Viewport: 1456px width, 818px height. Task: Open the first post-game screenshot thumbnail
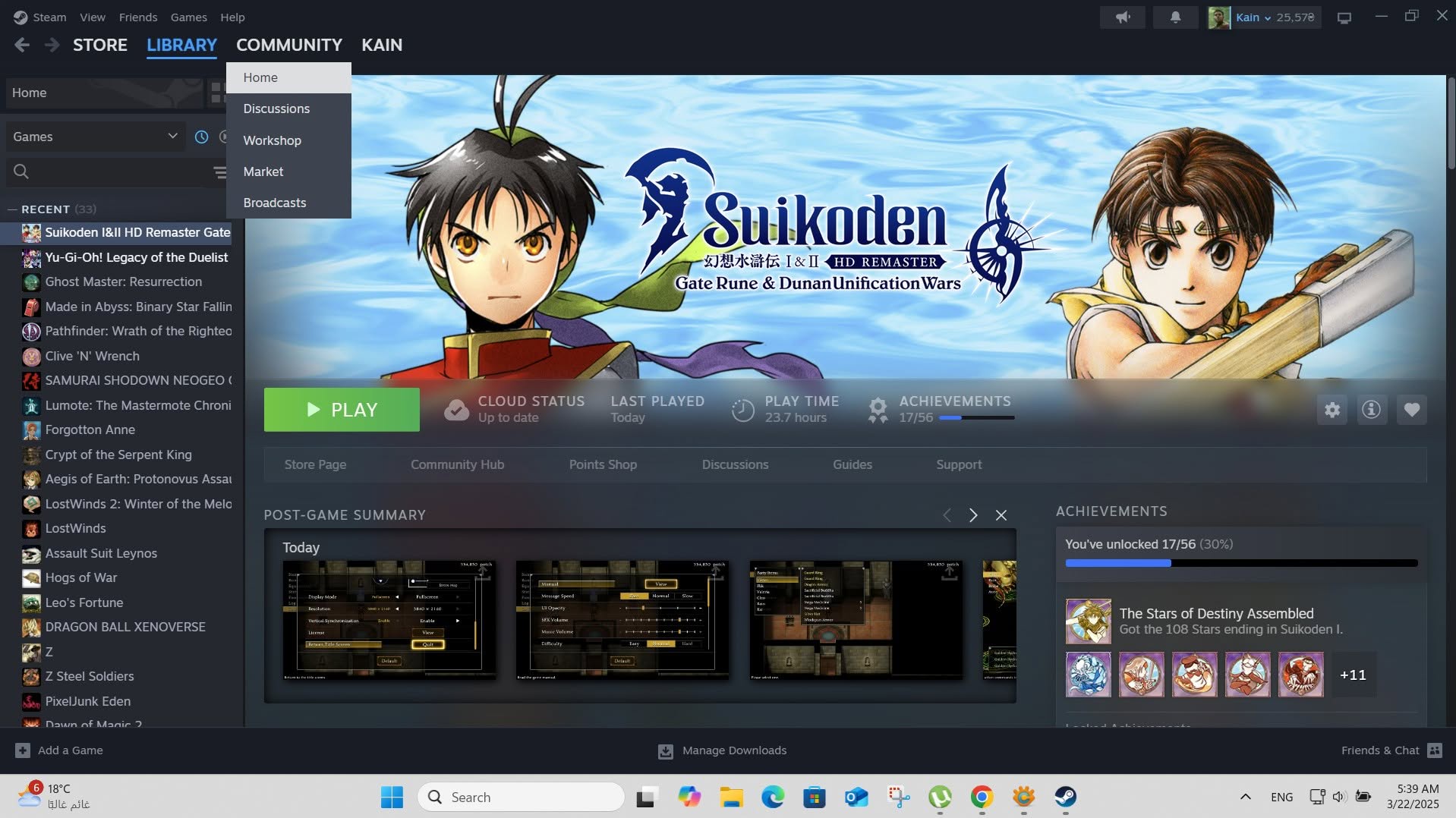point(389,620)
